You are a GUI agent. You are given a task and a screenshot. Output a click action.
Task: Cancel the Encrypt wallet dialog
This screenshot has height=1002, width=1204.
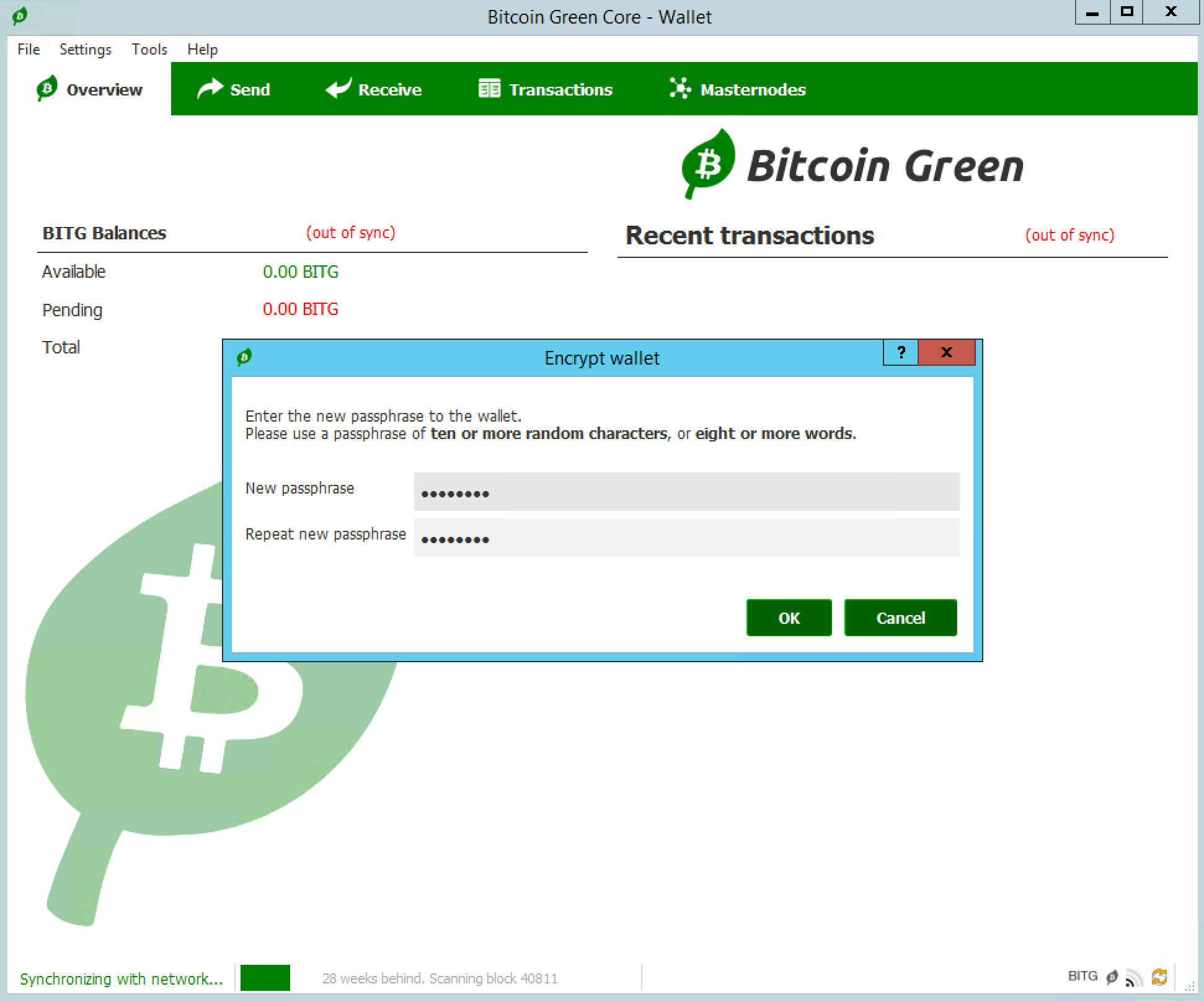click(900, 618)
